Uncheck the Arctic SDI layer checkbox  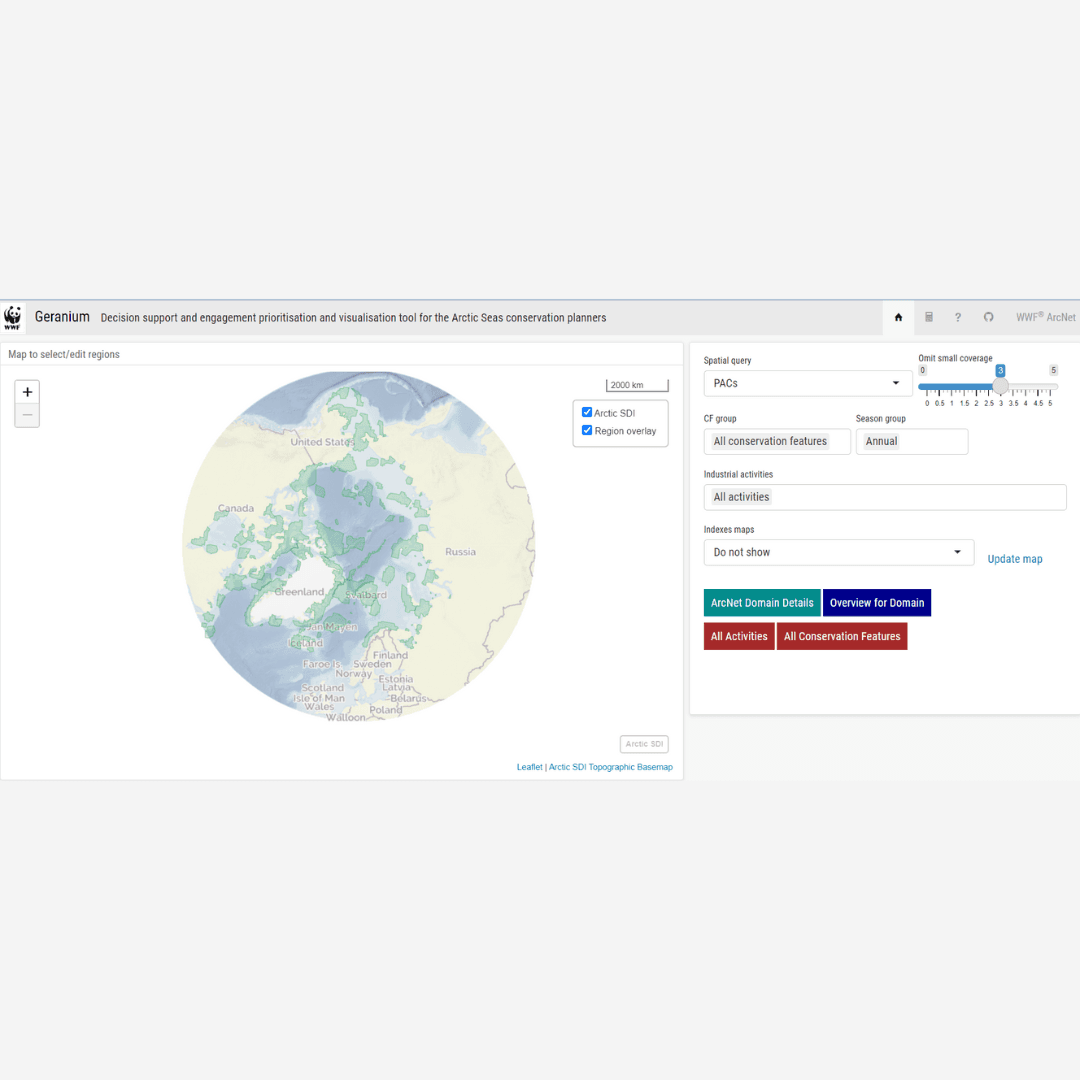(x=587, y=412)
